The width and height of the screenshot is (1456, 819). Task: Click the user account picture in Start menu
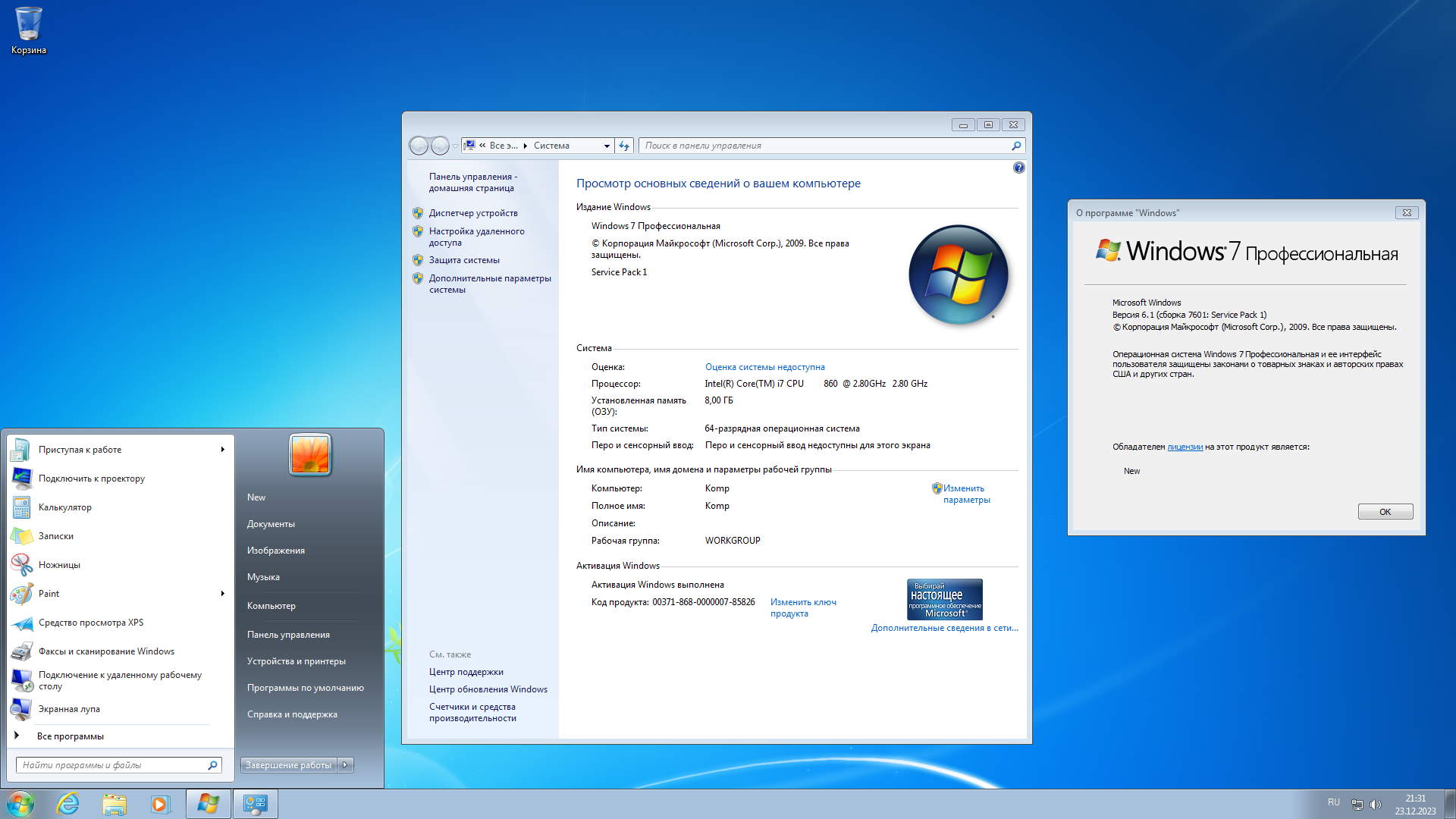[x=310, y=454]
